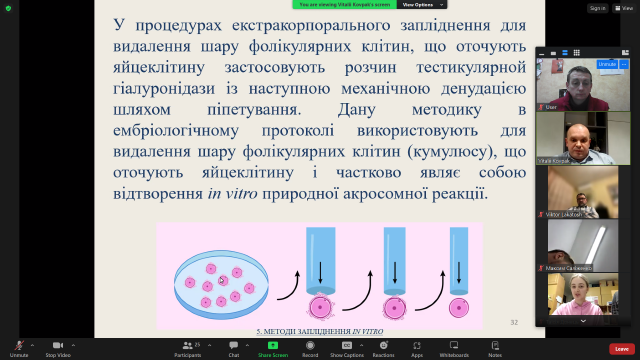Minimize the video panel with dash icon
Screen dimensions: 640x360
tap(542, 53)
